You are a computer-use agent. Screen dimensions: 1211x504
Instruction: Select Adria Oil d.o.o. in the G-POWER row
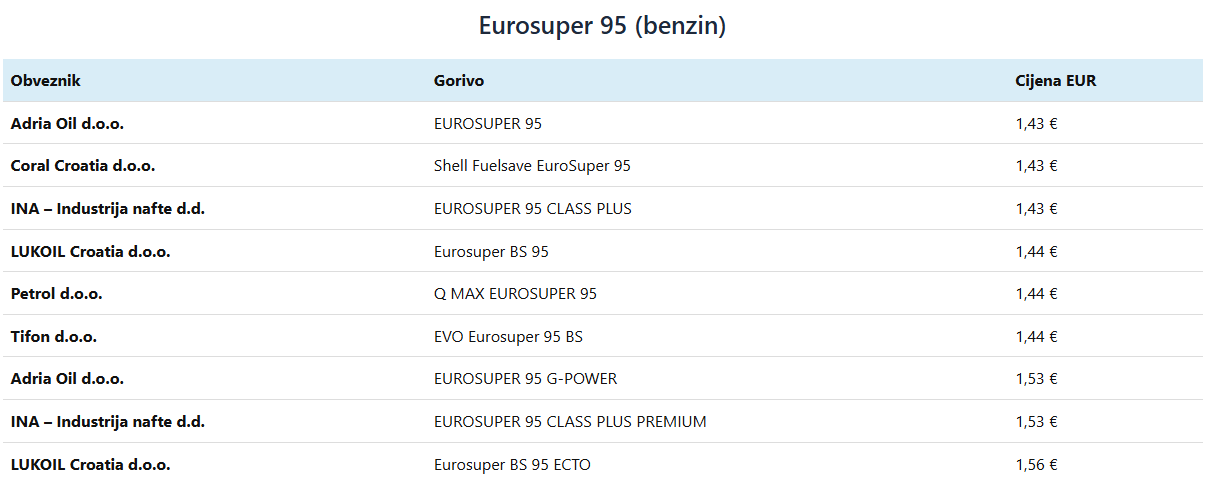[67, 379]
